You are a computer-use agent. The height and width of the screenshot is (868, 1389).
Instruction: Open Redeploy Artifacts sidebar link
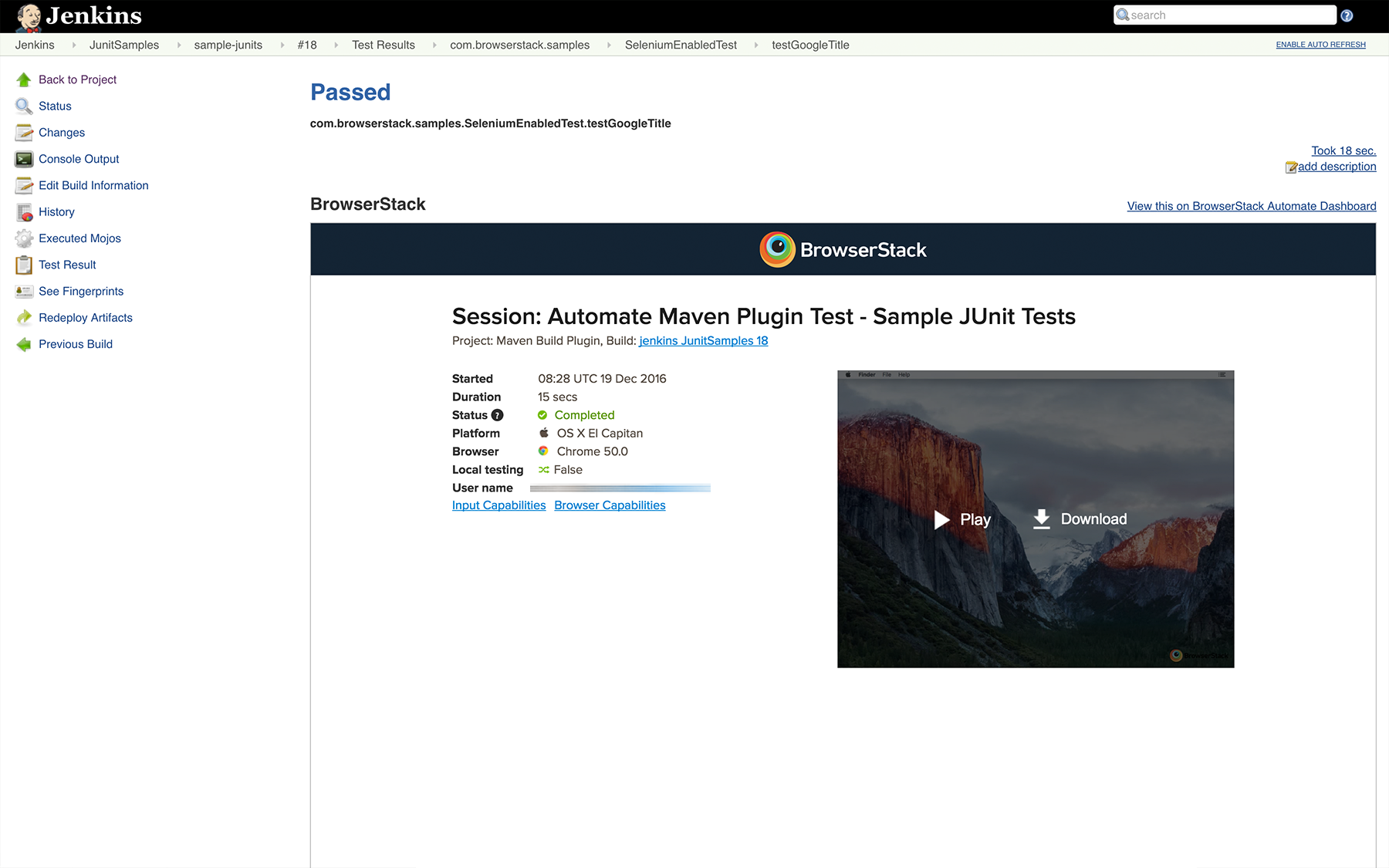pyautogui.click(x=86, y=318)
